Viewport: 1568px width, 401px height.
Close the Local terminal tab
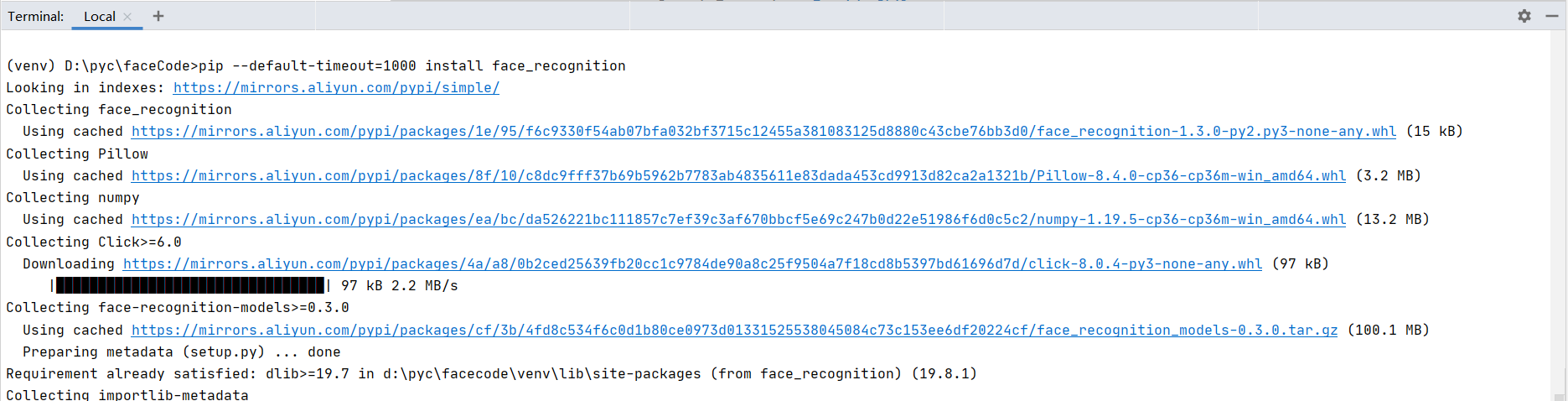127,17
